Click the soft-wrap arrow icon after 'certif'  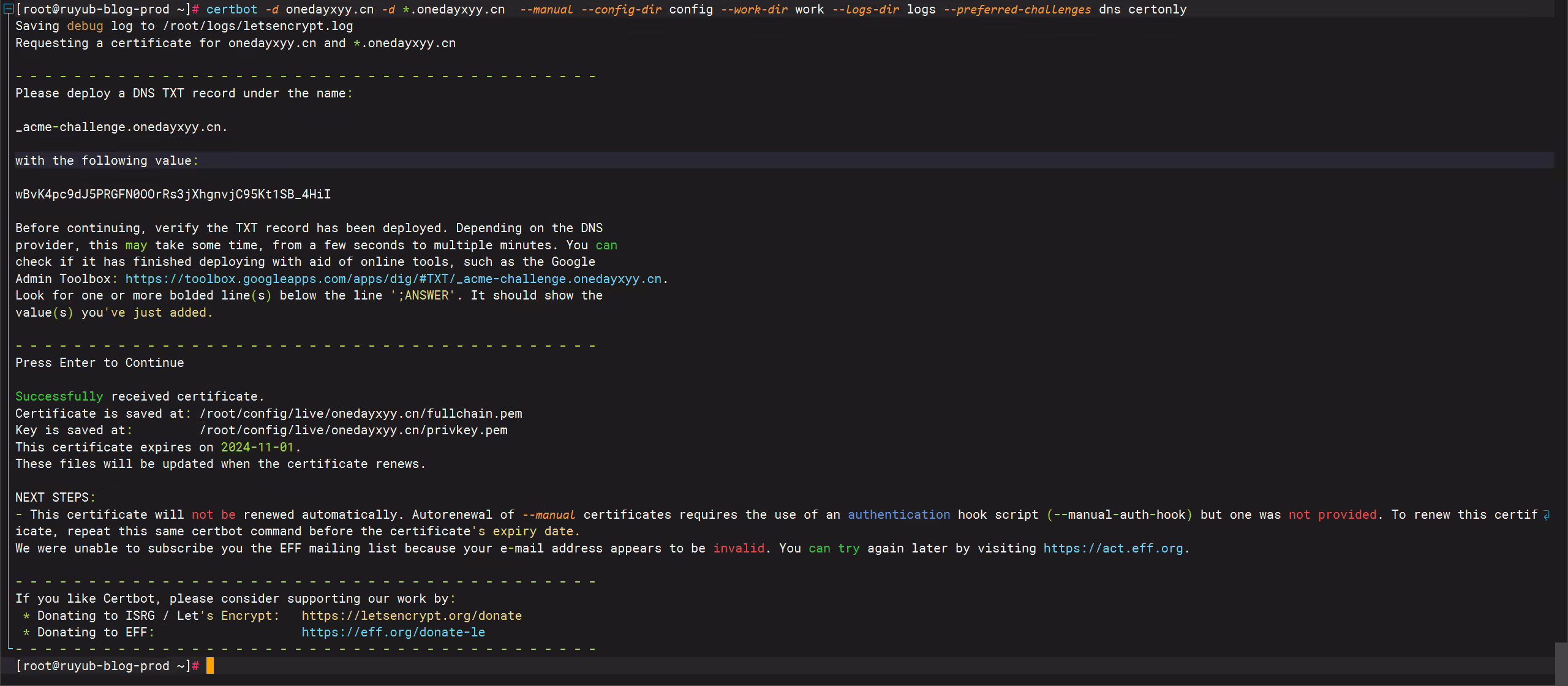pos(1547,515)
